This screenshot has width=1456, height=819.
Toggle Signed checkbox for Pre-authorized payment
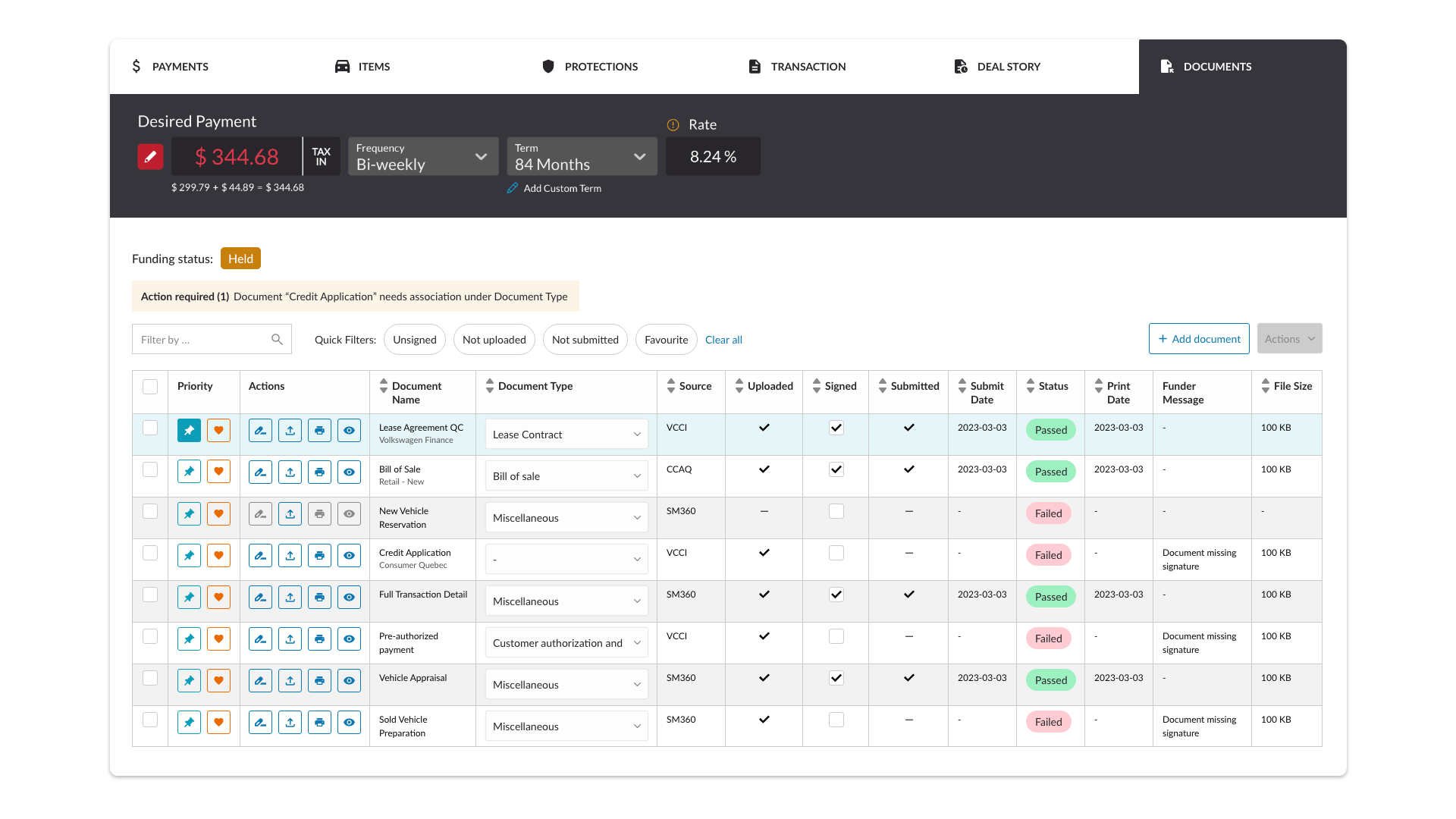[836, 637]
